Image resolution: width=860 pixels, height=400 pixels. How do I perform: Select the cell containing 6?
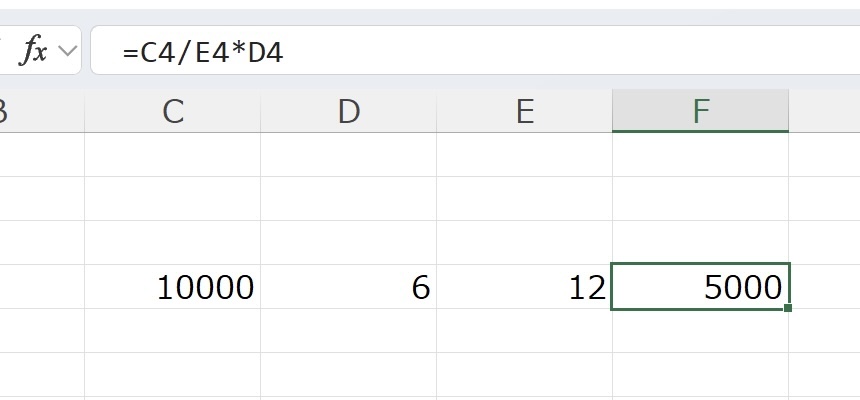point(348,287)
